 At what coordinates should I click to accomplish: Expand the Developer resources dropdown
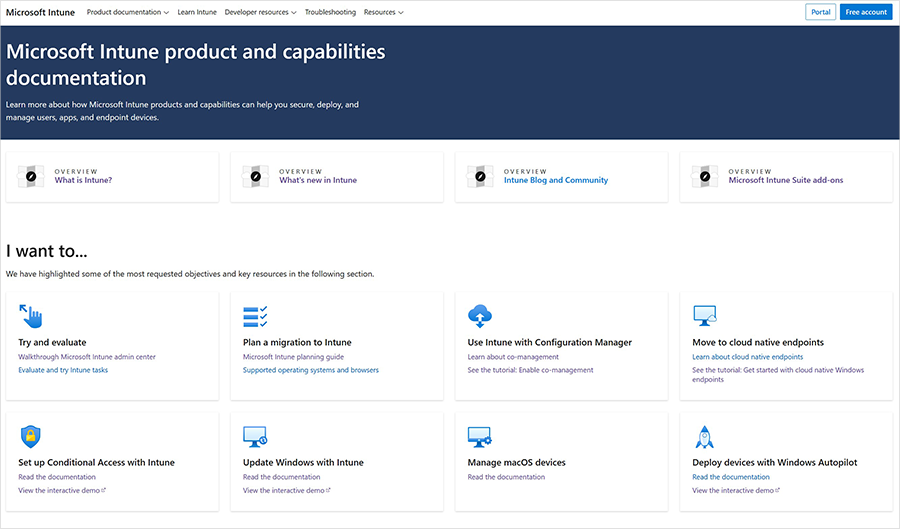(x=261, y=12)
